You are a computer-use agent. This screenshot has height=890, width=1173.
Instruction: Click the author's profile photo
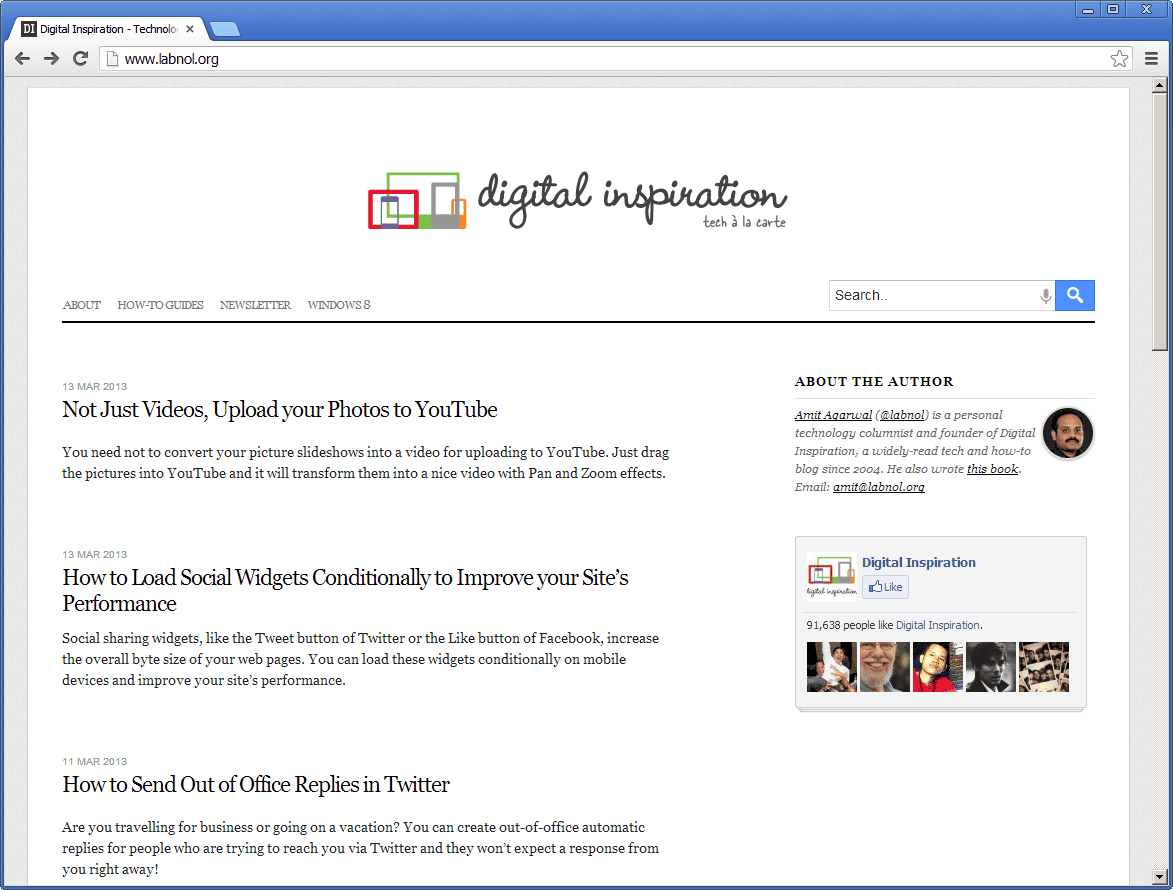tap(1068, 433)
